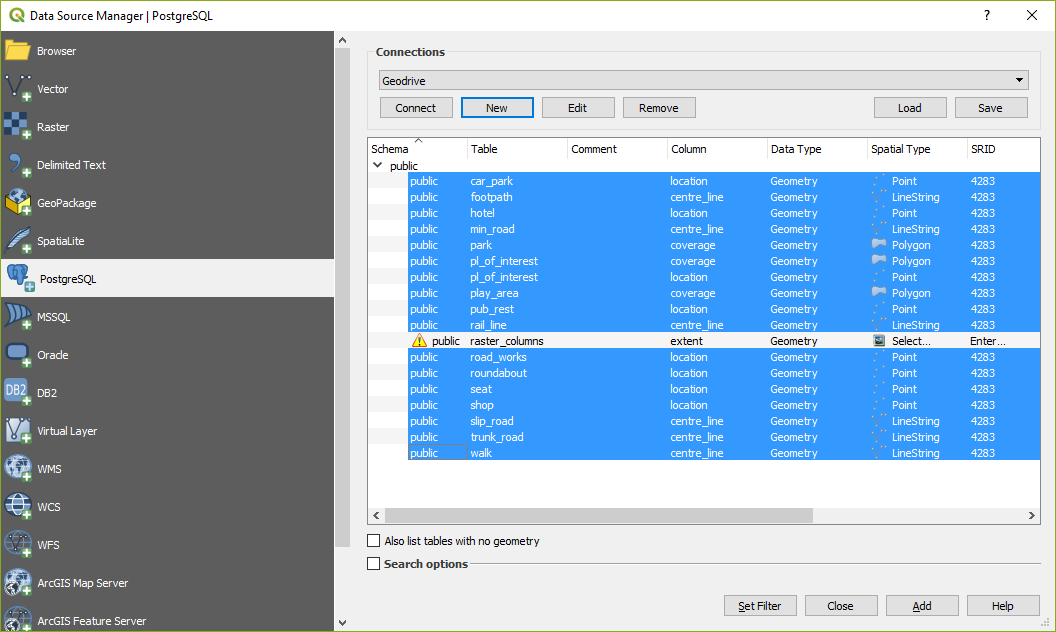
Task: Click the Edit connection button
Action: pyautogui.click(x=578, y=108)
